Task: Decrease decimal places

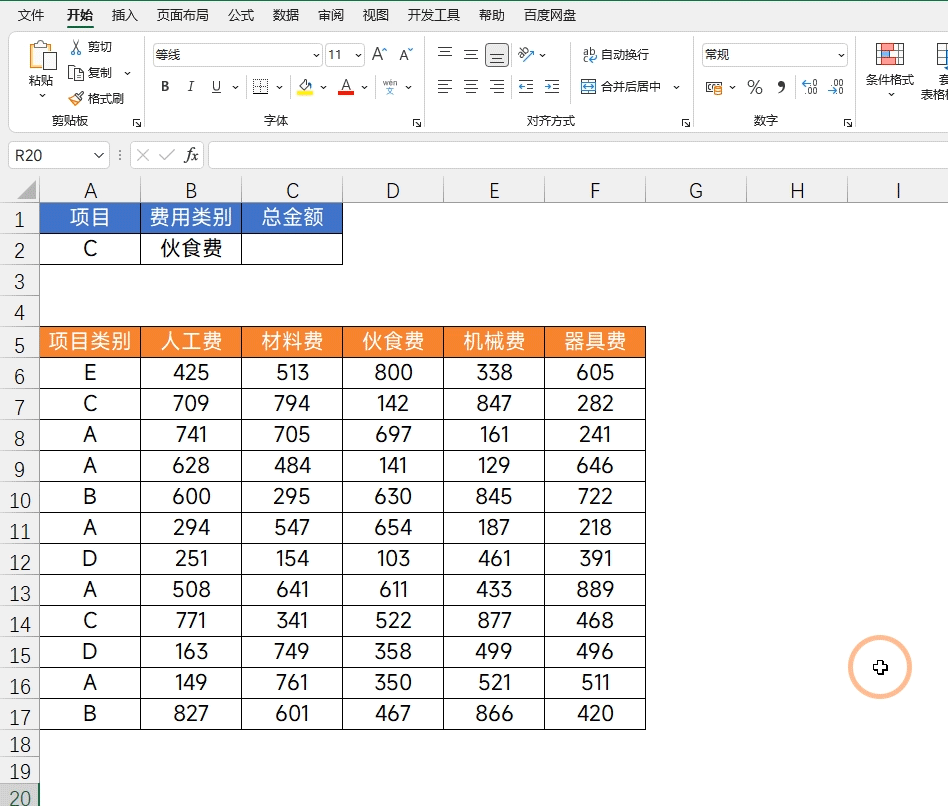Action: click(x=836, y=87)
